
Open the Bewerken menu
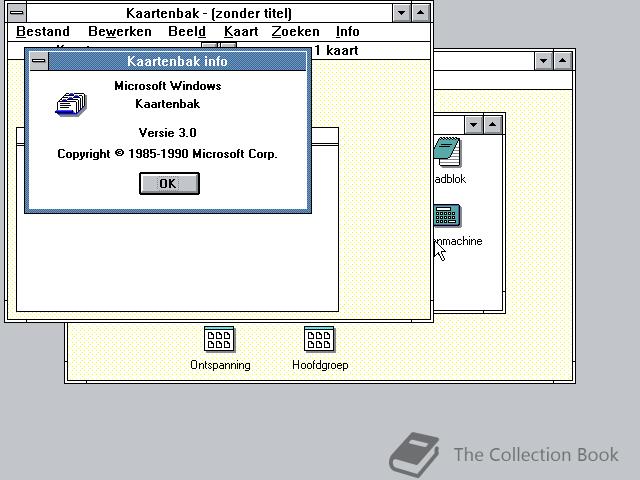(120, 31)
